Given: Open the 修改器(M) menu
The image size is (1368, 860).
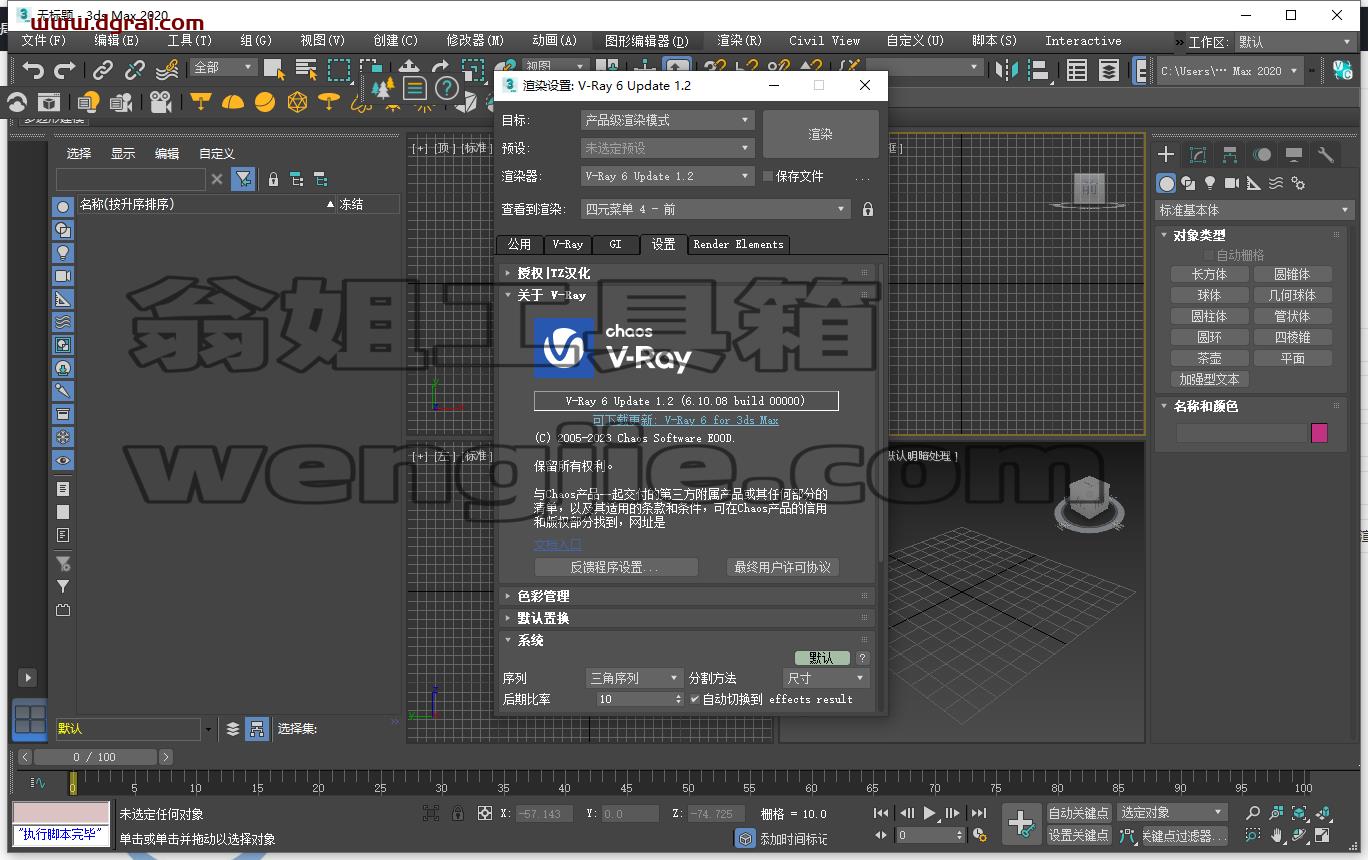Looking at the screenshot, I should (475, 41).
